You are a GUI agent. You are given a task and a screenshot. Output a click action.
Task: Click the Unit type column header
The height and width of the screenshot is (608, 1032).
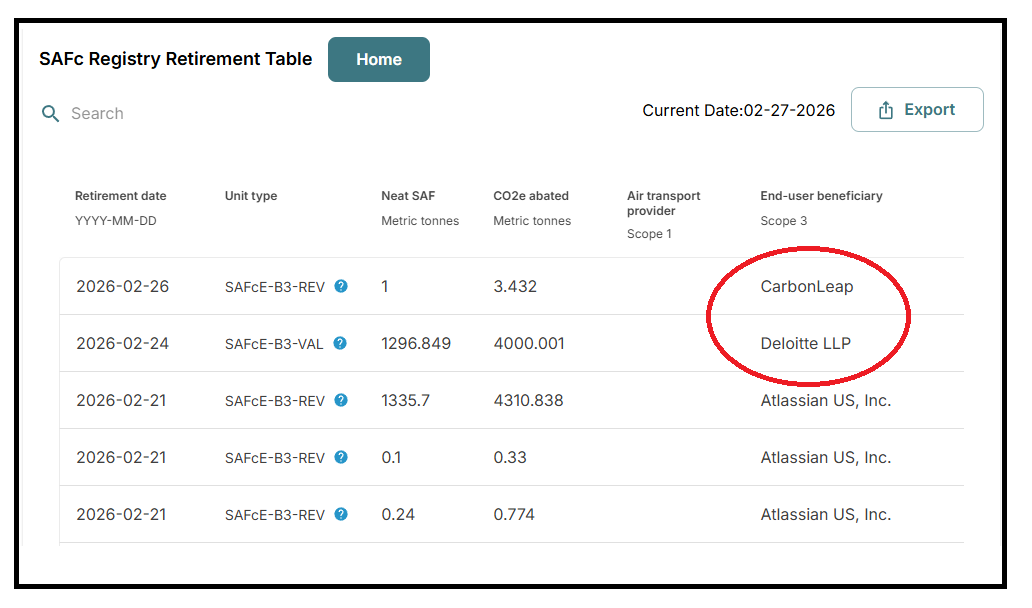250,196
